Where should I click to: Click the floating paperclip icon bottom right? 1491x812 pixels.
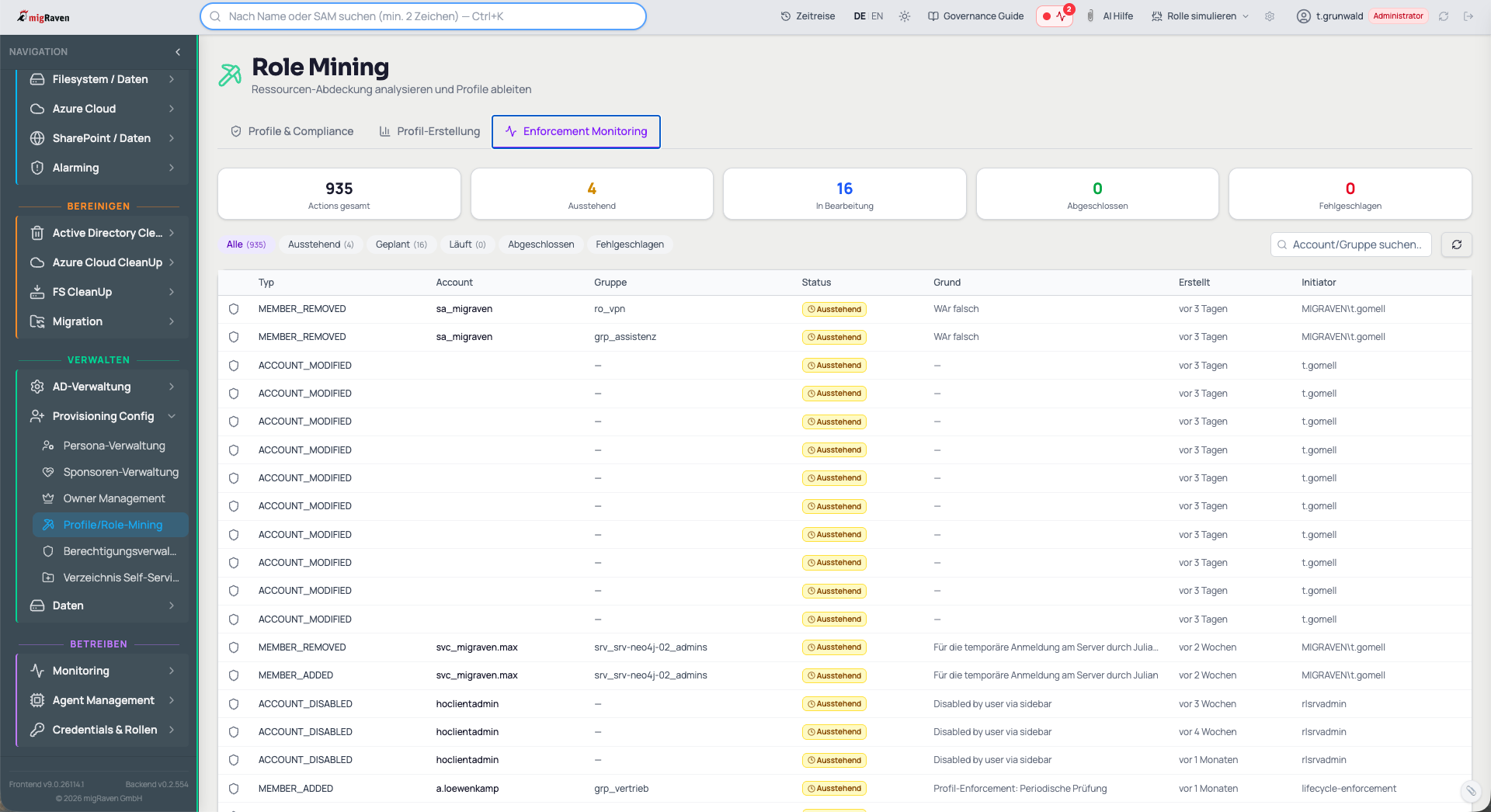point(1471,790)
